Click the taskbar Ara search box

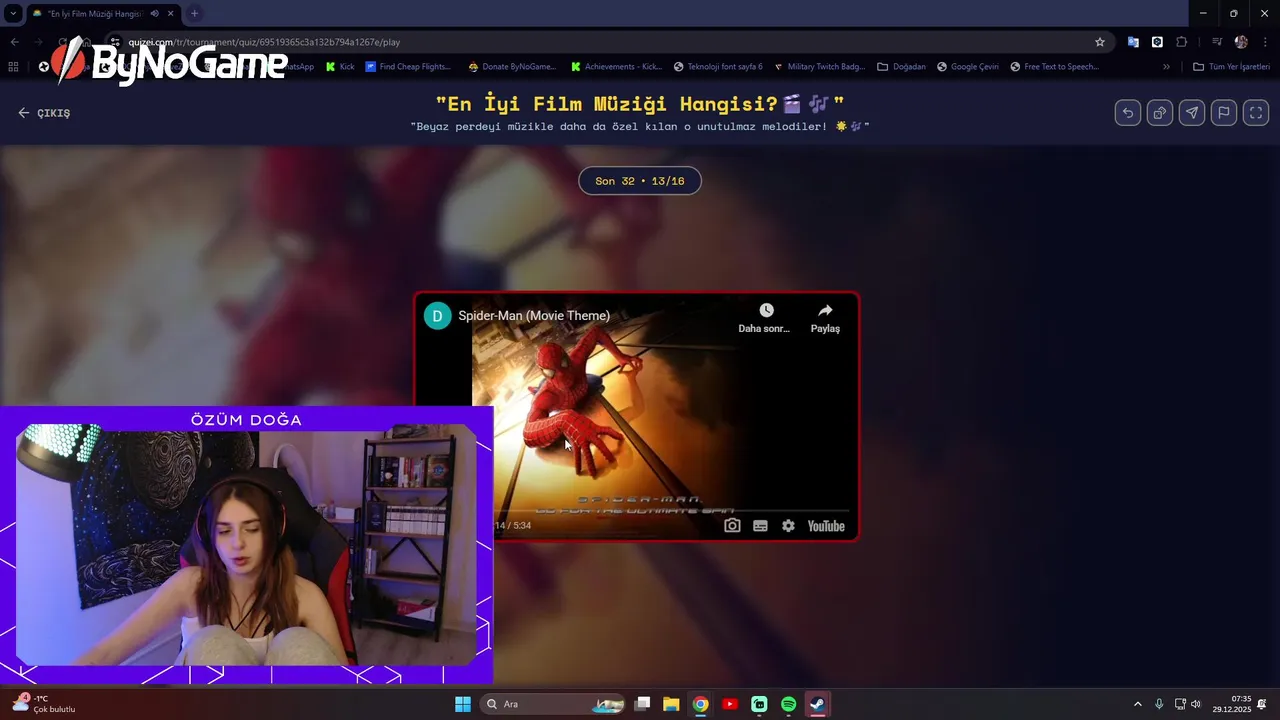click(554, 704)
